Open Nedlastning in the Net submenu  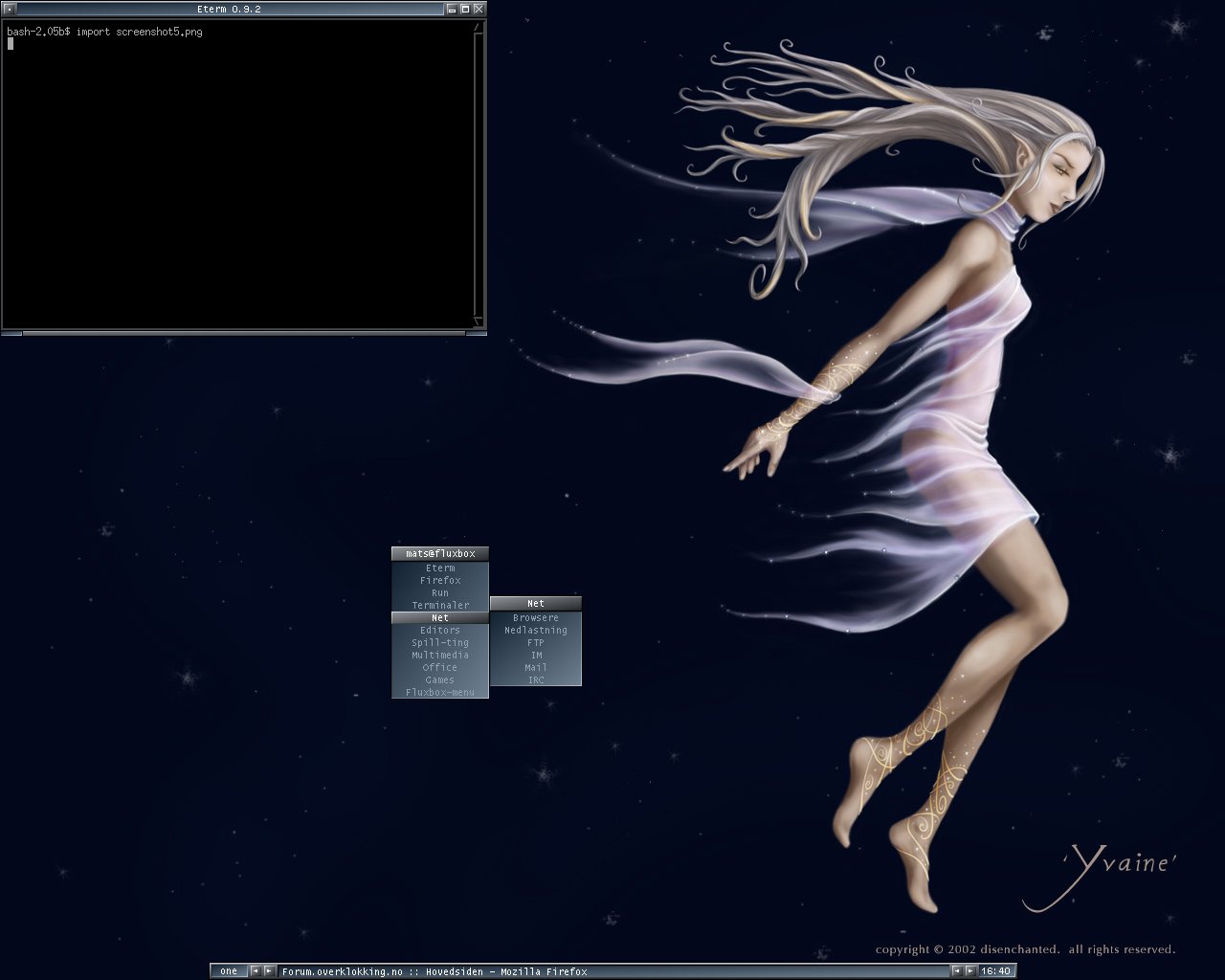point(536,631)
